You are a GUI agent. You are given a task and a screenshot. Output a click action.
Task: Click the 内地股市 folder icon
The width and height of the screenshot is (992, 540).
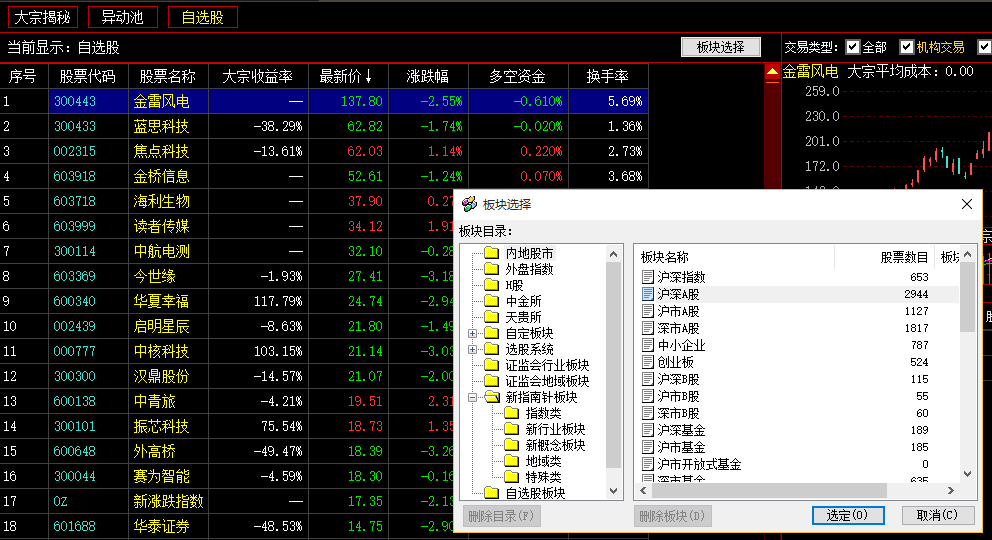pyautogui.click(x=491, y=253)
